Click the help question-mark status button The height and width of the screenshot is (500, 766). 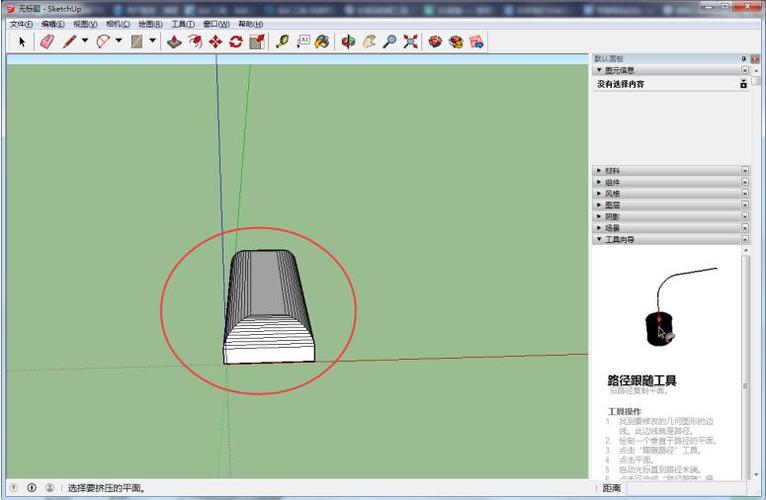13,488
